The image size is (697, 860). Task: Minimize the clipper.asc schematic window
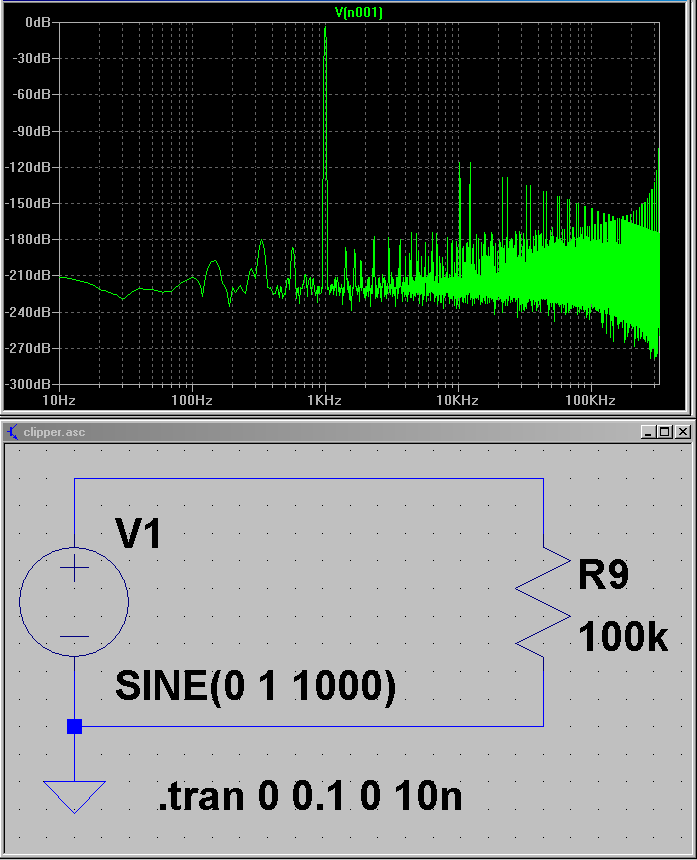coord(648,432)
